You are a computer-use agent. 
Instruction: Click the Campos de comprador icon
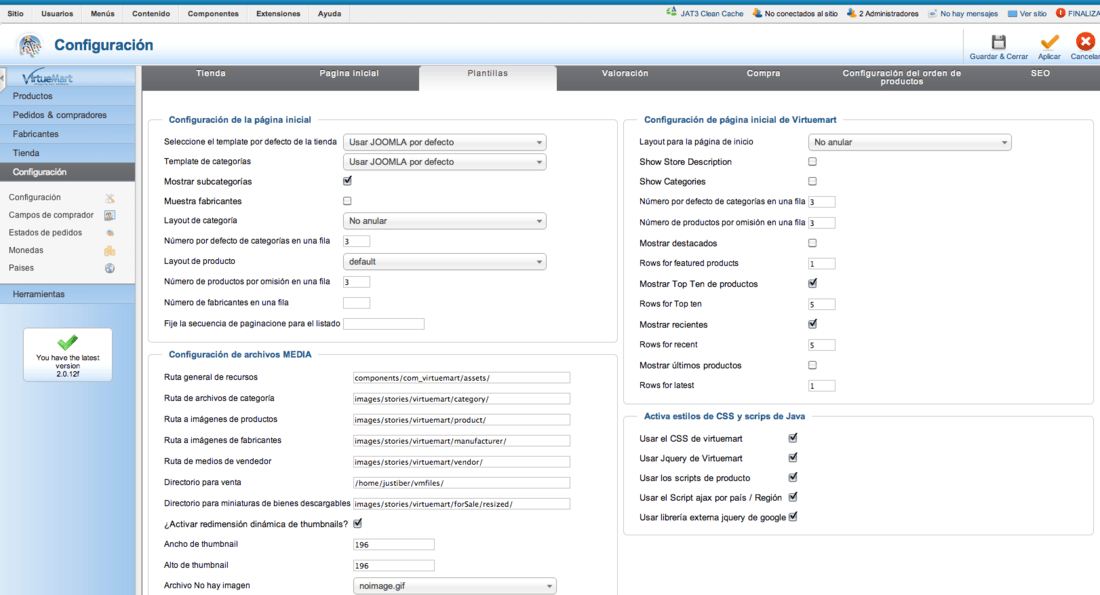click(x=109, y=215)
